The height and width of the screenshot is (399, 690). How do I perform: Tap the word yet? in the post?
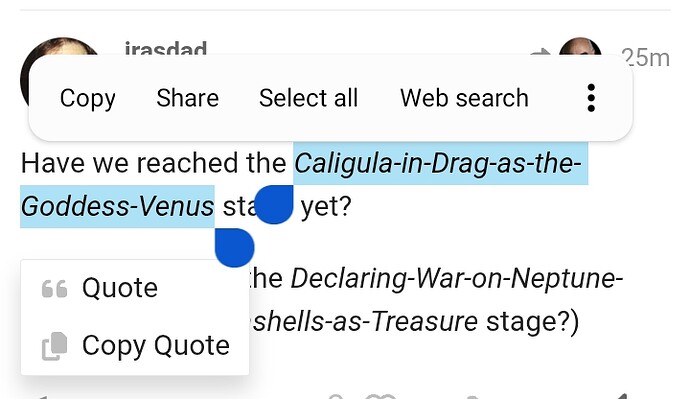(x=326, y=207)
